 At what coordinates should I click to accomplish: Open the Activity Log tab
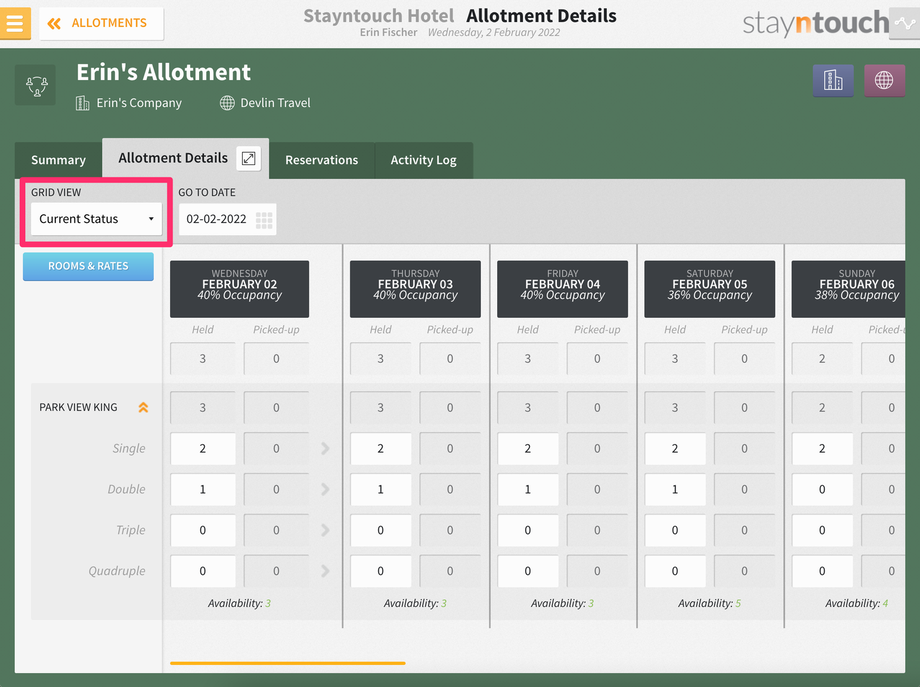pos(424,160)
